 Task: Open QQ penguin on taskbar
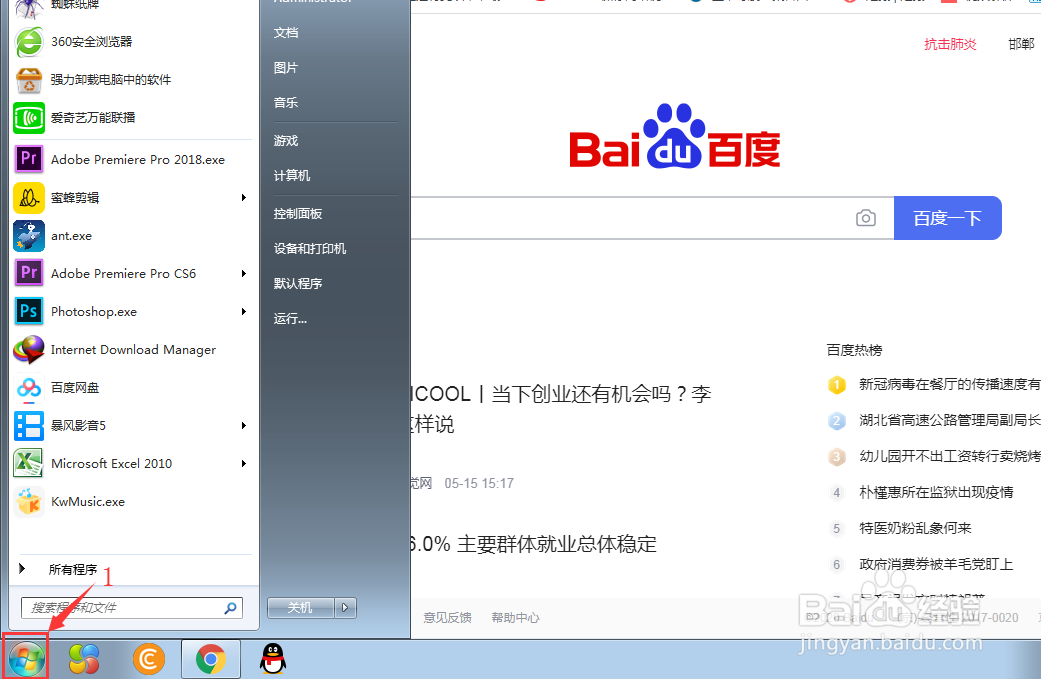273,659
